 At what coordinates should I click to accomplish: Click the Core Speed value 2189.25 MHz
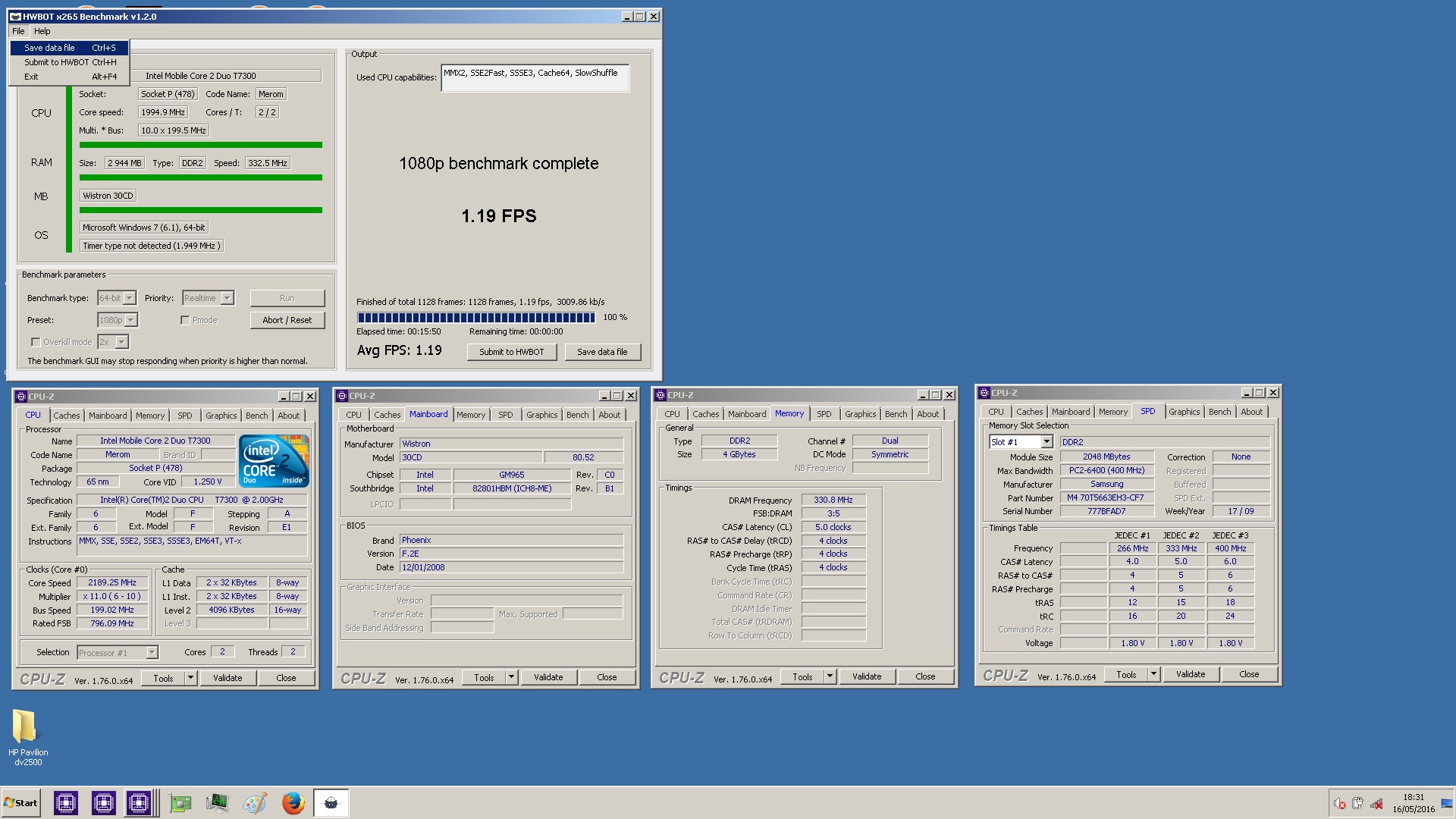pos(112,583)
